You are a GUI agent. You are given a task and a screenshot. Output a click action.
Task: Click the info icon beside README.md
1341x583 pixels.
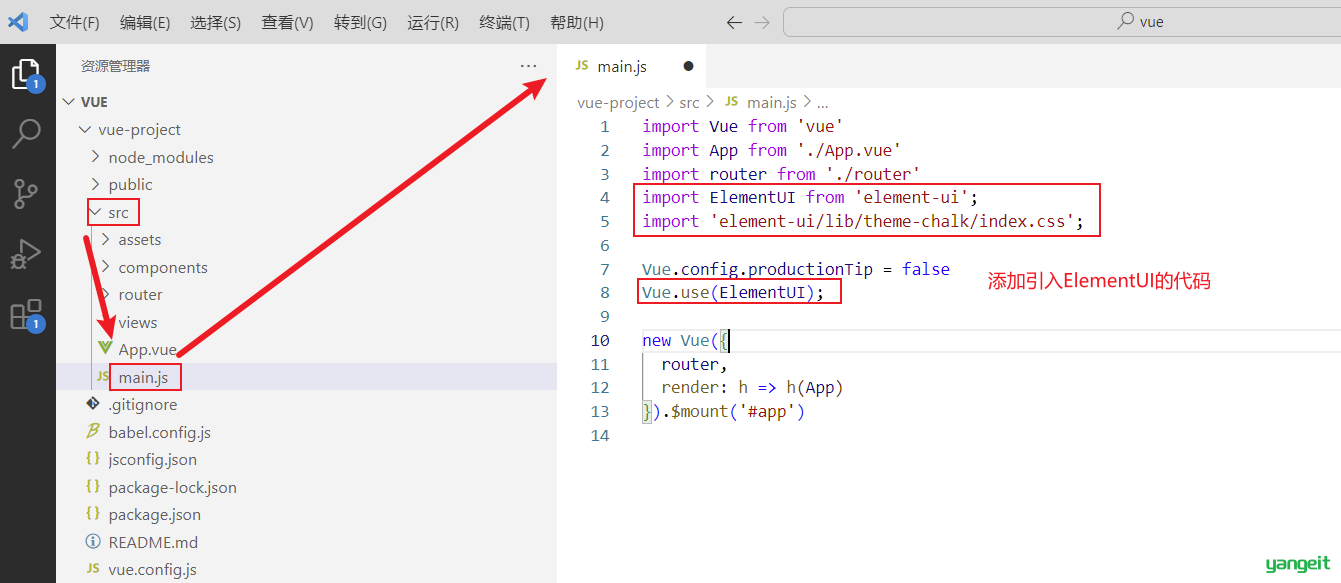coord(93,542)
